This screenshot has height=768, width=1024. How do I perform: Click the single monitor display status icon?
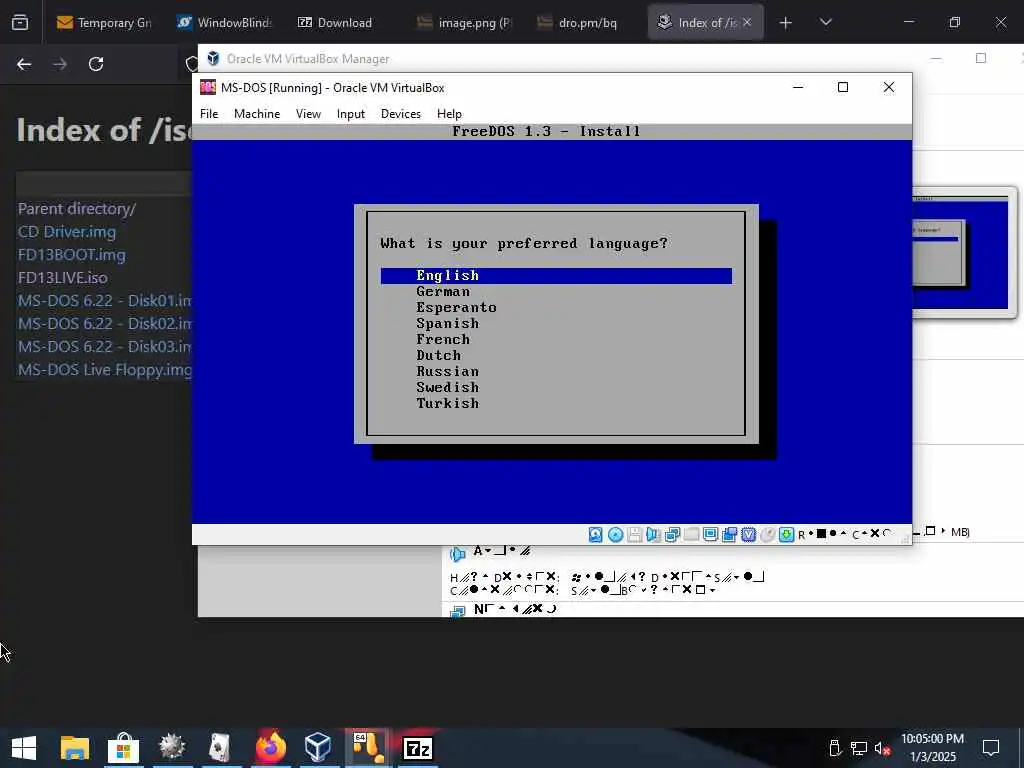click(711, 534)
